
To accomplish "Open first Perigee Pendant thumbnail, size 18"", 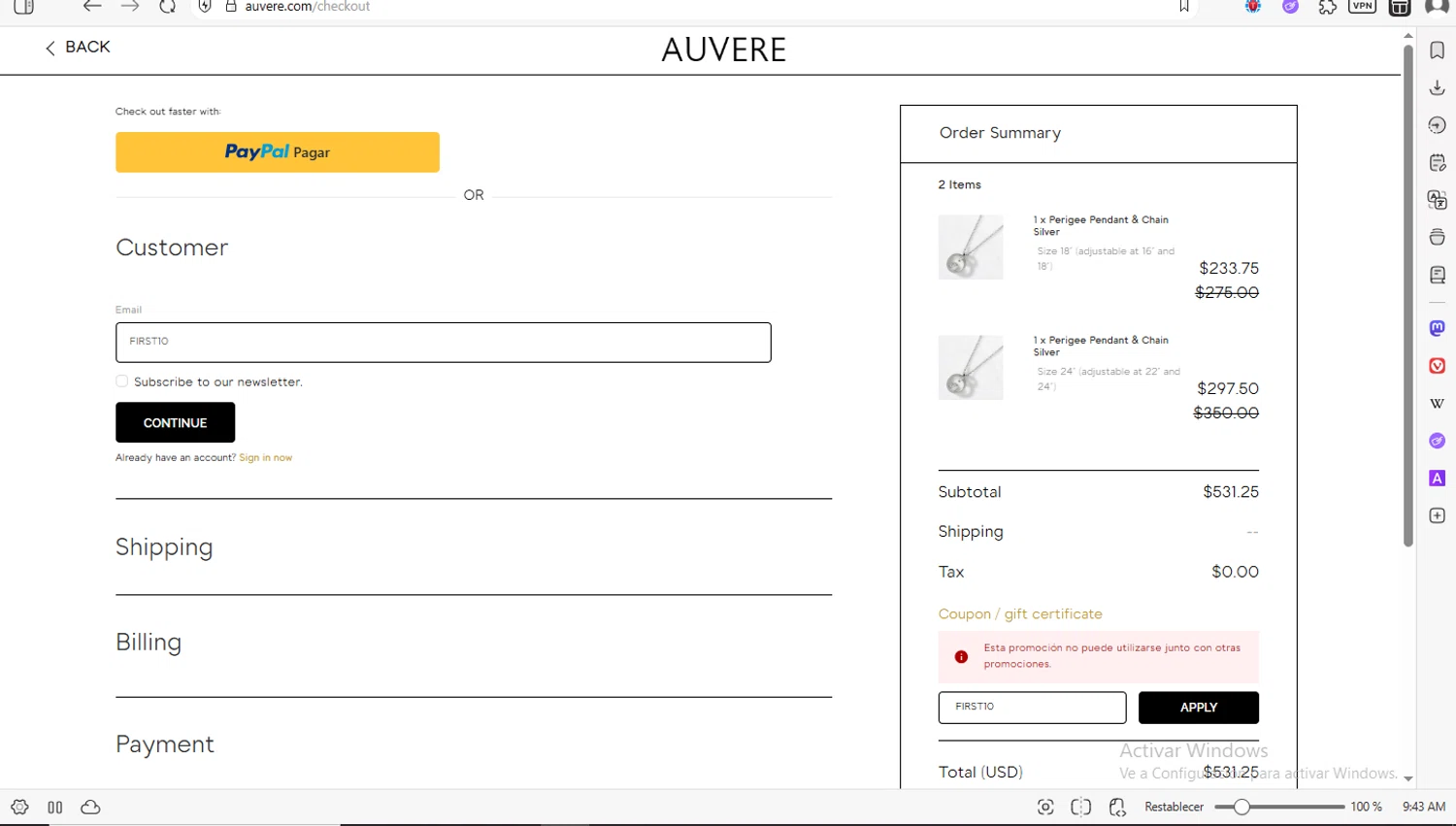I will click(x=971, y=248).
